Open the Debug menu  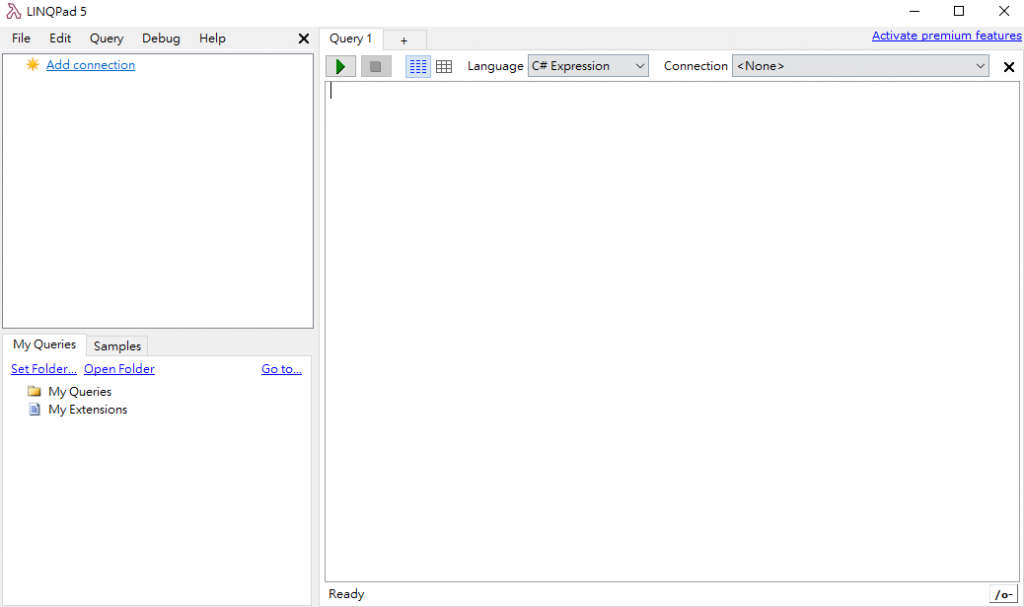click(161, 39)
